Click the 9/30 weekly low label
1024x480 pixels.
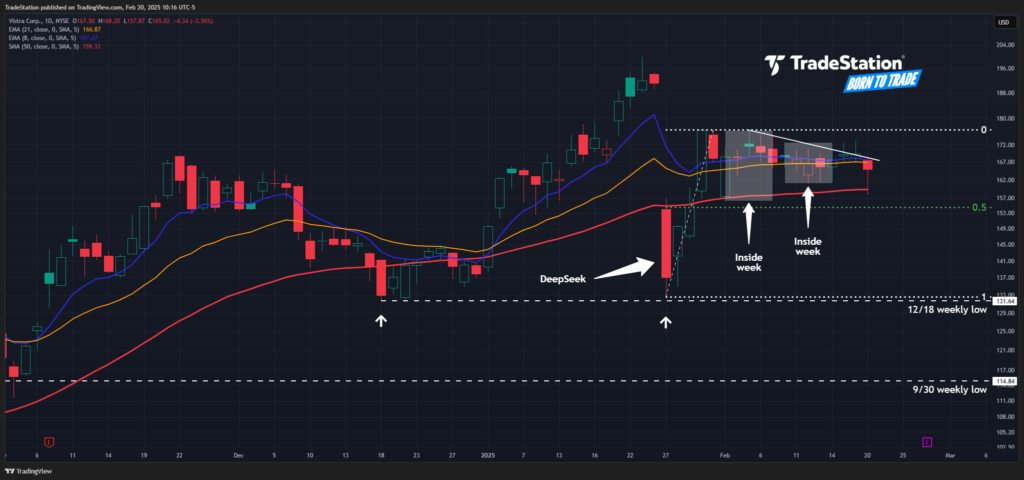pyautogui.click(x=950, y=390)
